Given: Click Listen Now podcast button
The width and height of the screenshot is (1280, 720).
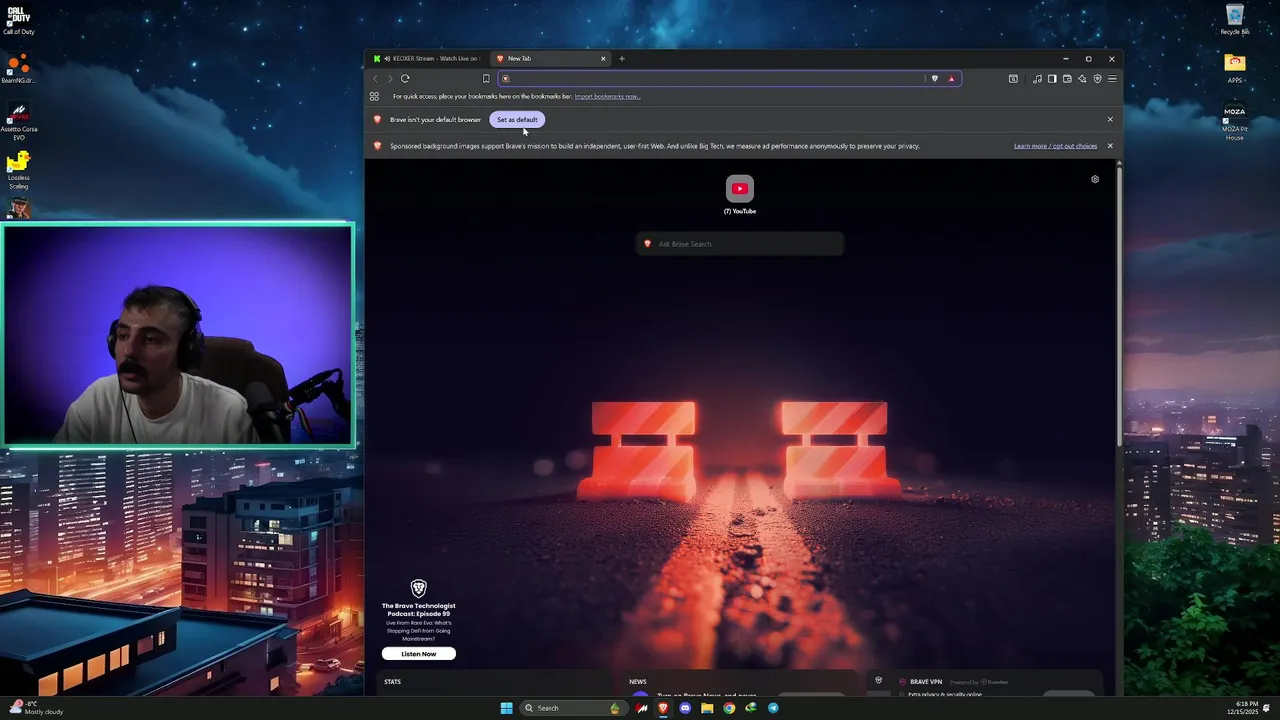Looking at the screenshot, I should (x=418, y=654).
